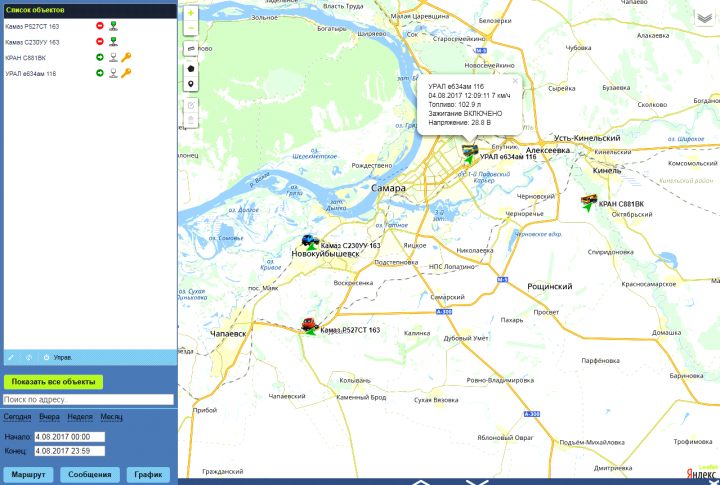
Task: Click the delete layers trash map tool
Action: tap(191, 120)
